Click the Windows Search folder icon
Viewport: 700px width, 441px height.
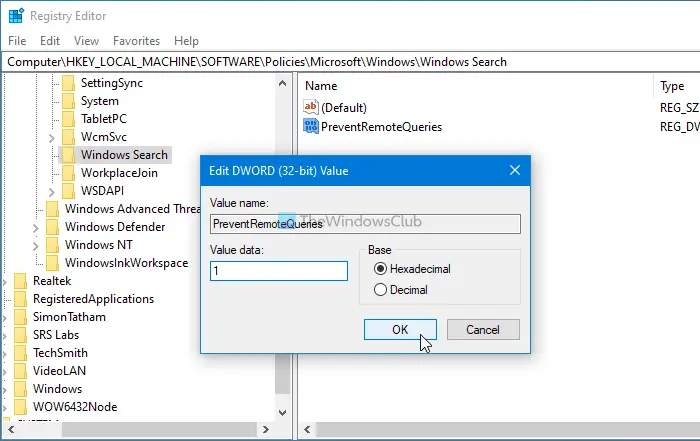pos(68,155)
